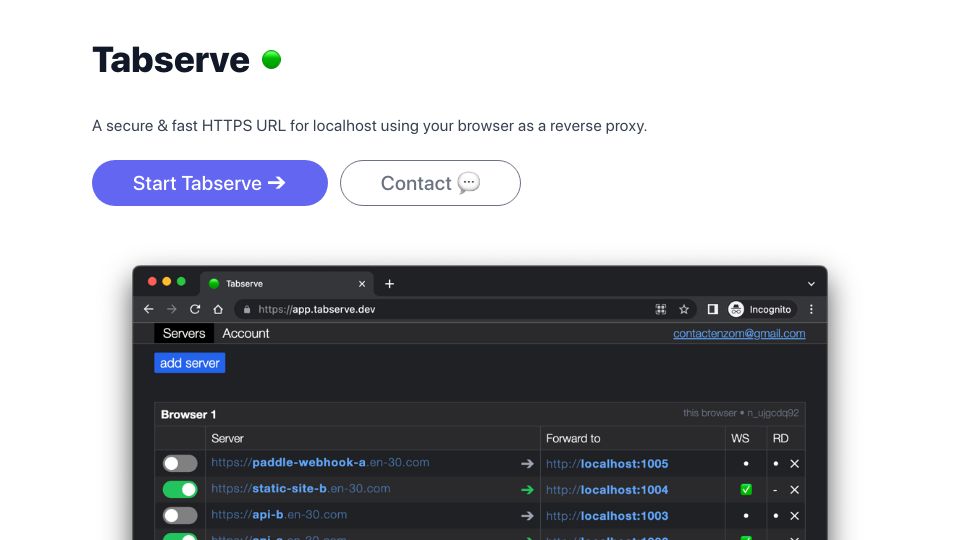Screen dimensions: 960x540
Task: Toggle off the static-site-b server switch
Action: point(180,489)
